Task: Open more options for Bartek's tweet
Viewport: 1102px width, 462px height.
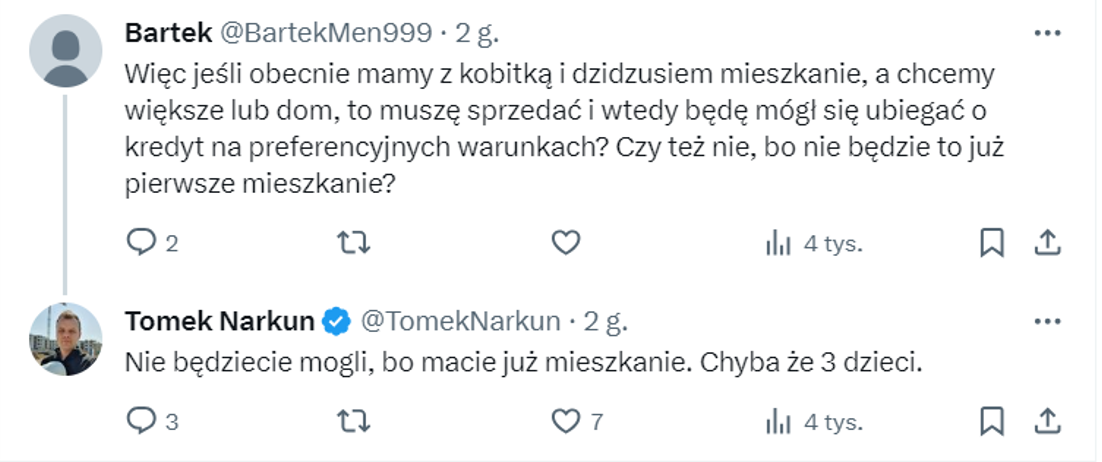Action: [1046, 33]
